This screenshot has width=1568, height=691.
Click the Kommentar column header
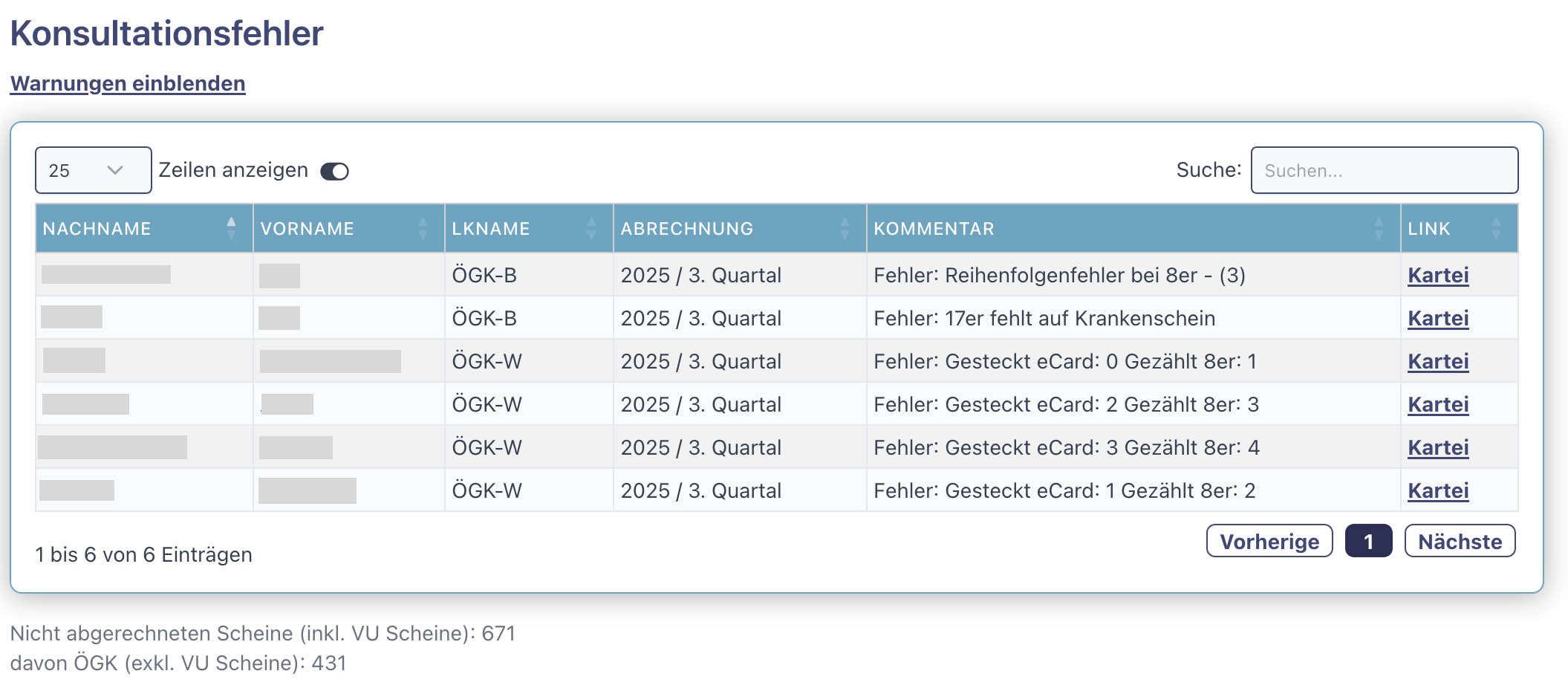pos(934,229)
